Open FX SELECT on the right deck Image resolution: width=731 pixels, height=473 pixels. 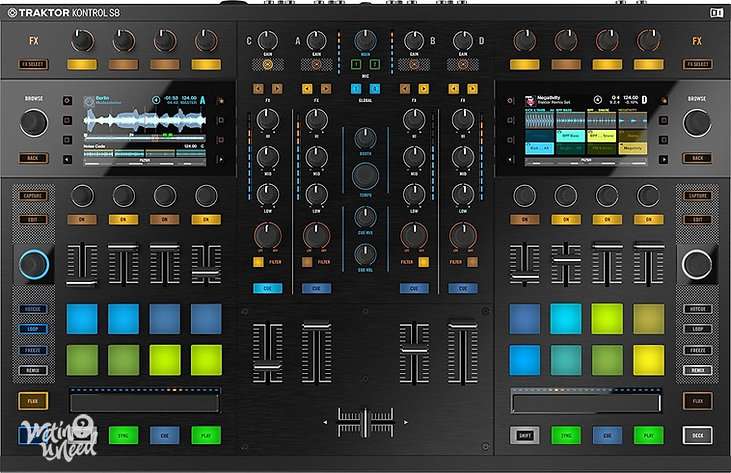(x=697, y=64)
